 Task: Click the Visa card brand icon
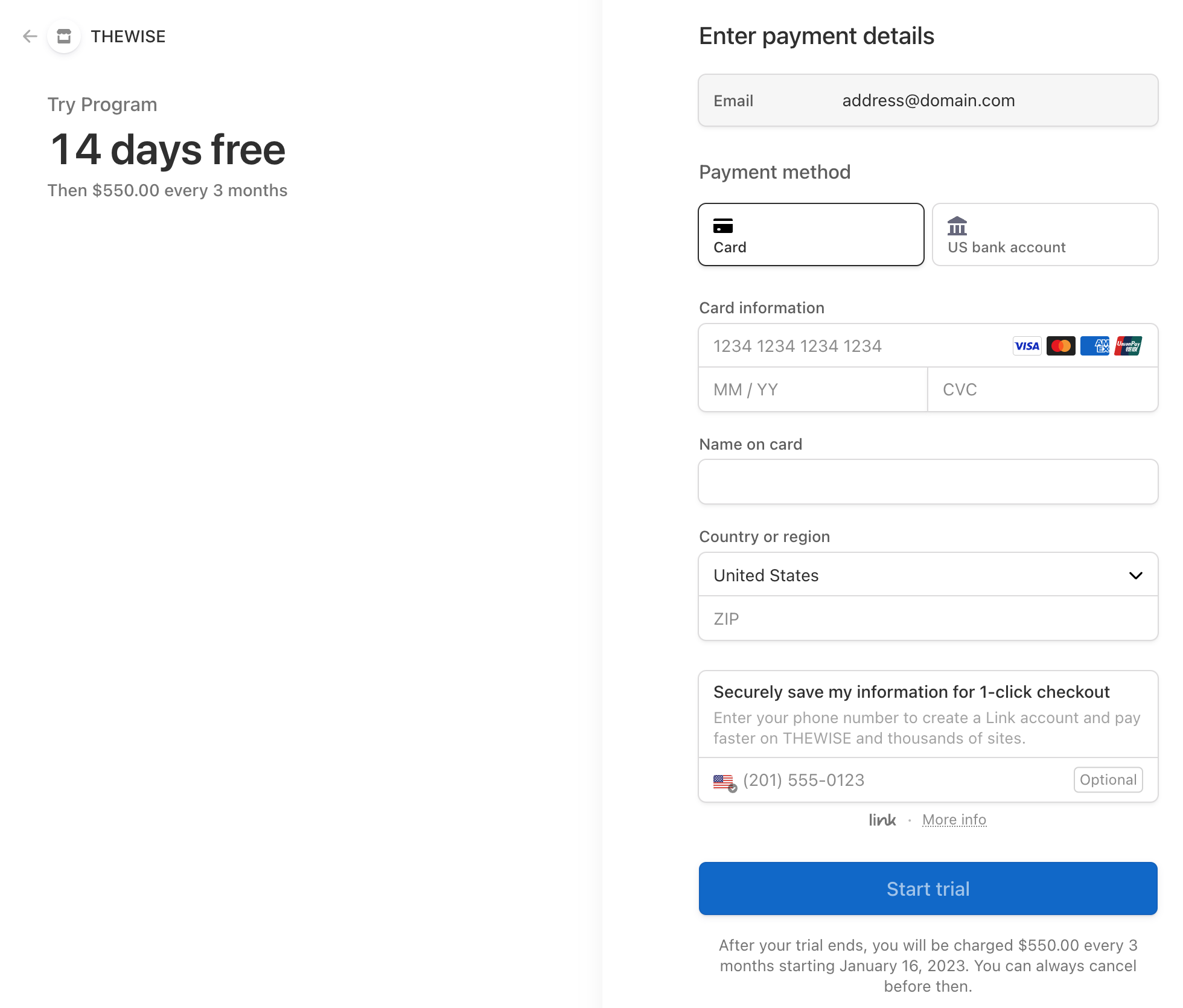point(1027,345)
